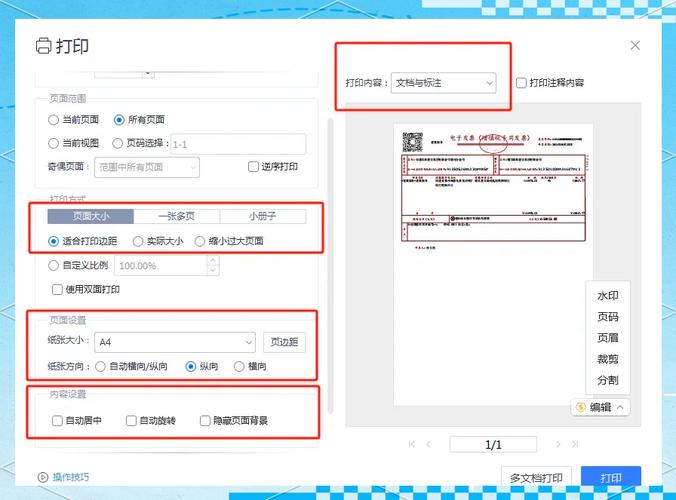Select 当前页面 radio button
676x500 pixels.
[x=53, y=119]
